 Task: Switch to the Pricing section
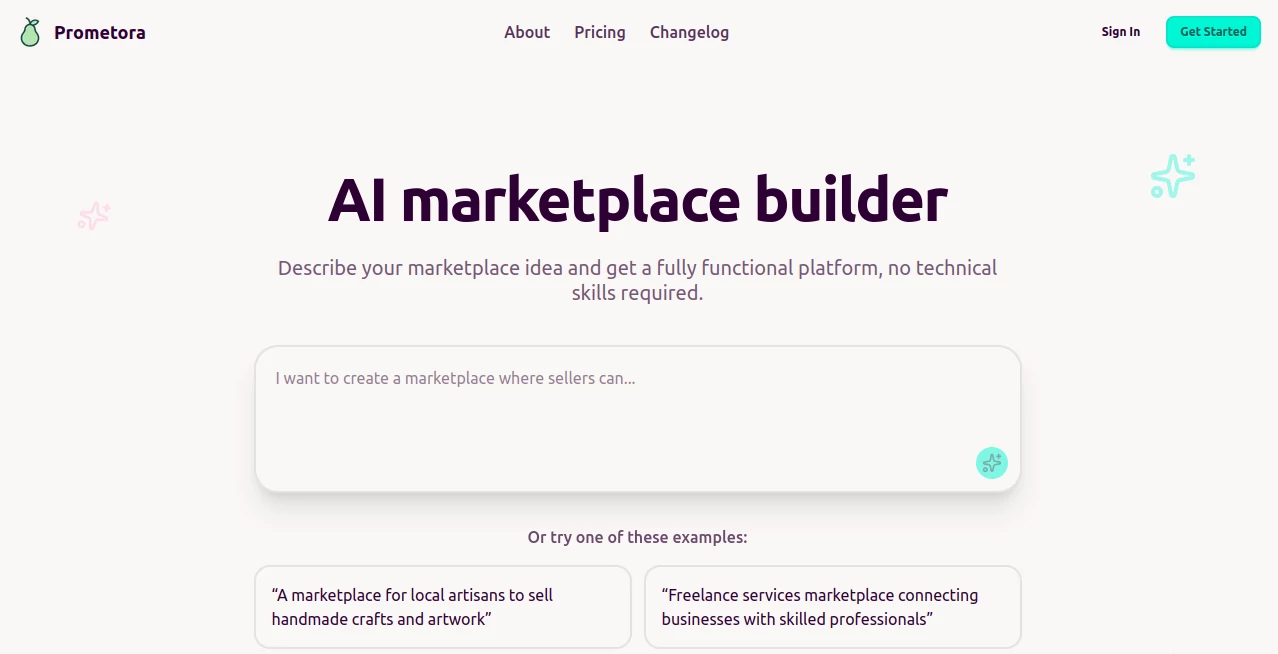click(599, 32)
